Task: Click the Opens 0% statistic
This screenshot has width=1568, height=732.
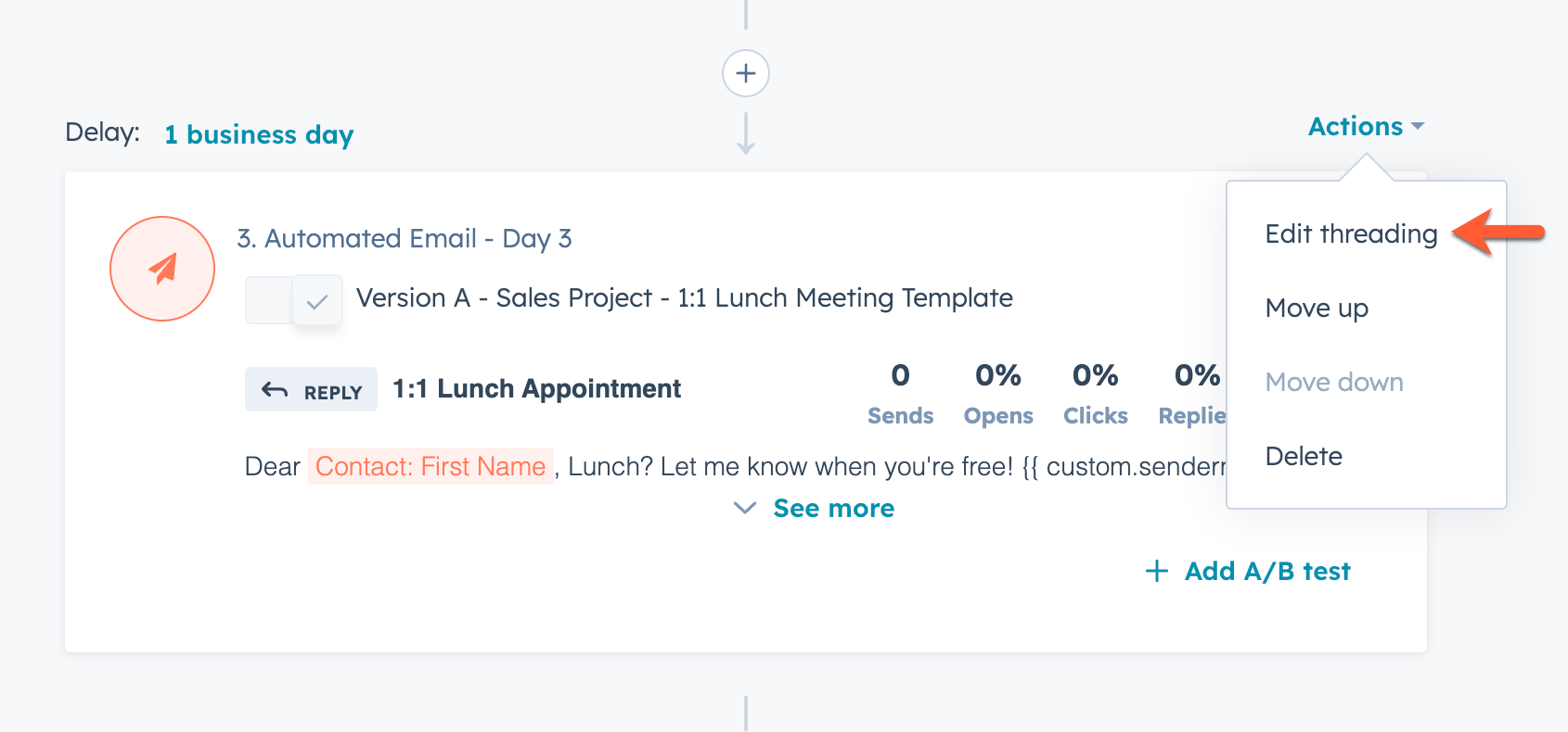Action: click(998, 394)
